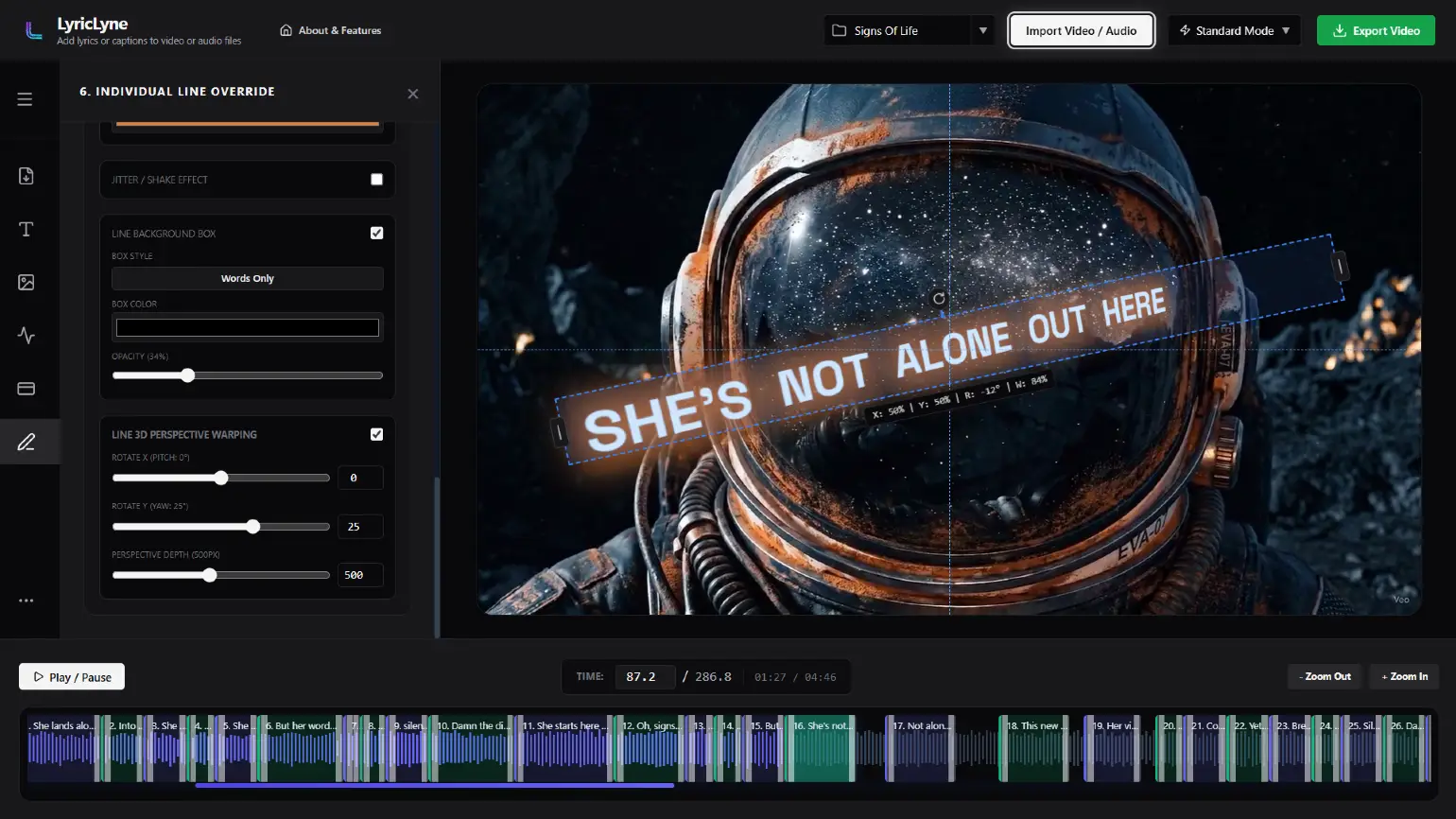Select timeline clip 17 Not alon

920,748
